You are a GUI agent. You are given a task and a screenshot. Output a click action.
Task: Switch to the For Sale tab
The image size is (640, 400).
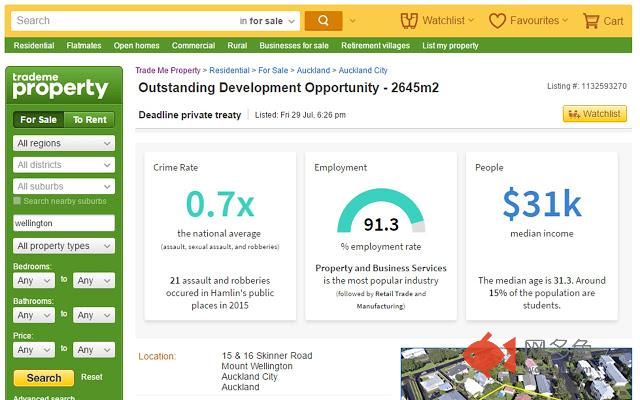click(38, 120)
